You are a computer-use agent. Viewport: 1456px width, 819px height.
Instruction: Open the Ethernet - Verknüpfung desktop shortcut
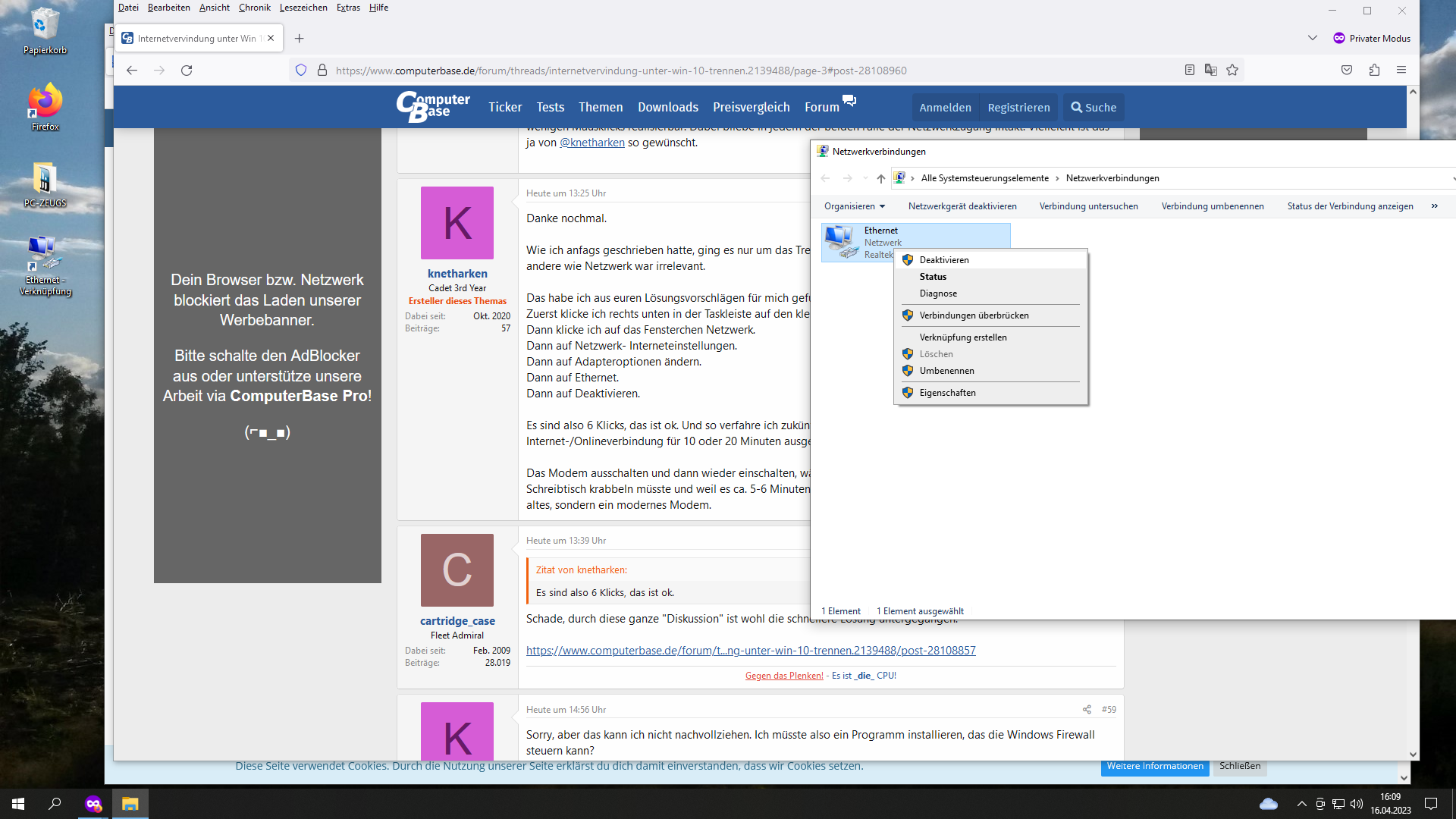pyautogui.click(x=45, y=265)
